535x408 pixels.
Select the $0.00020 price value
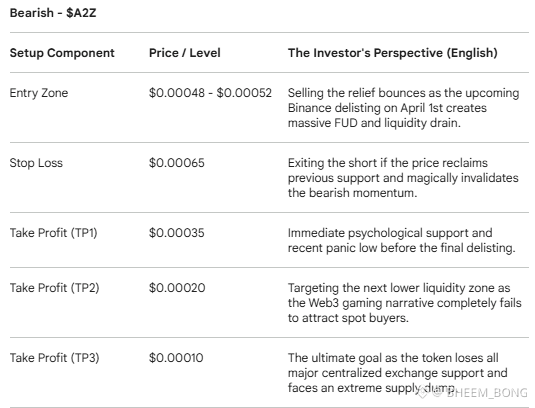point(177,288)
